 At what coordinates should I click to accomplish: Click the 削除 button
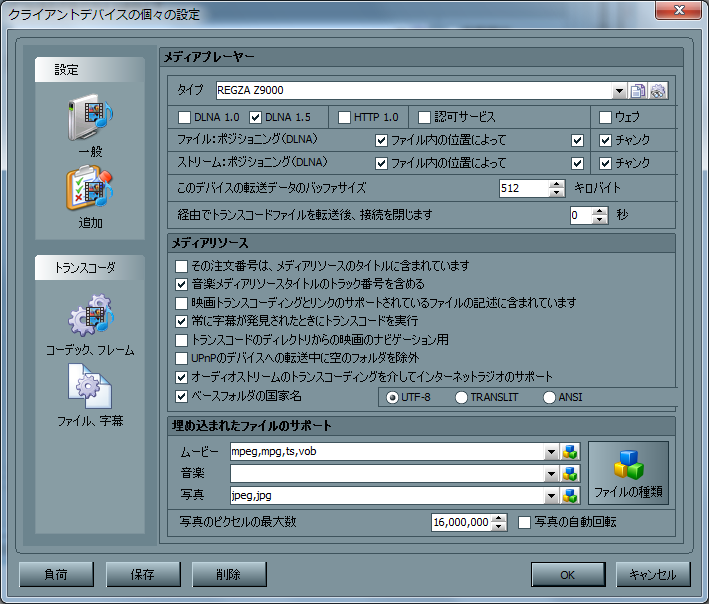click(x=229, y=575)
